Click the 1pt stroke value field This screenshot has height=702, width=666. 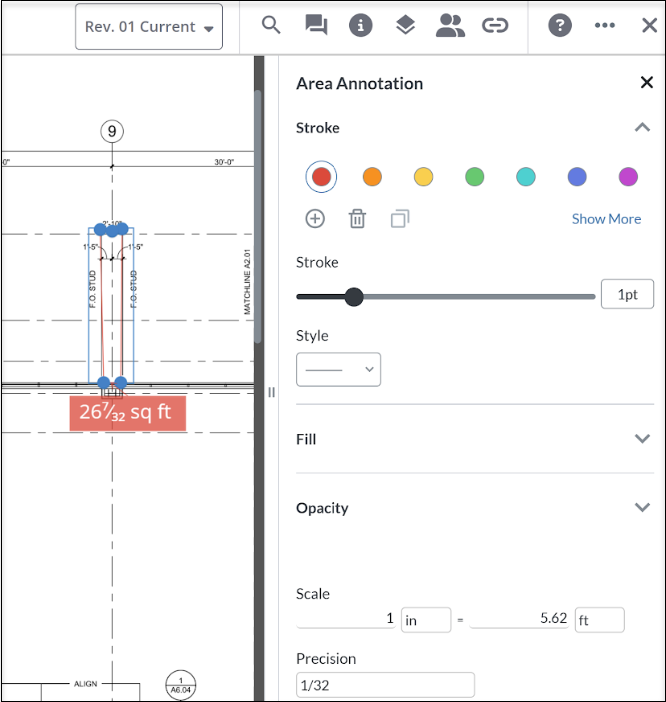(628, 295)
